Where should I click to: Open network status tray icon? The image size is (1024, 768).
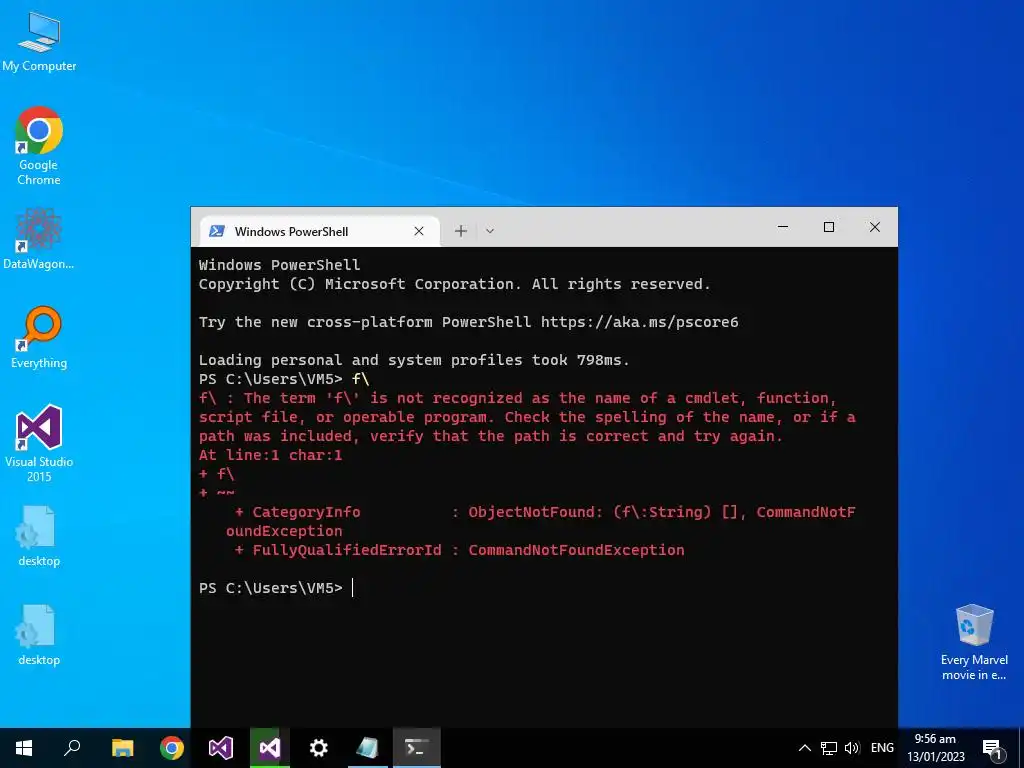(x=829, y=748)
